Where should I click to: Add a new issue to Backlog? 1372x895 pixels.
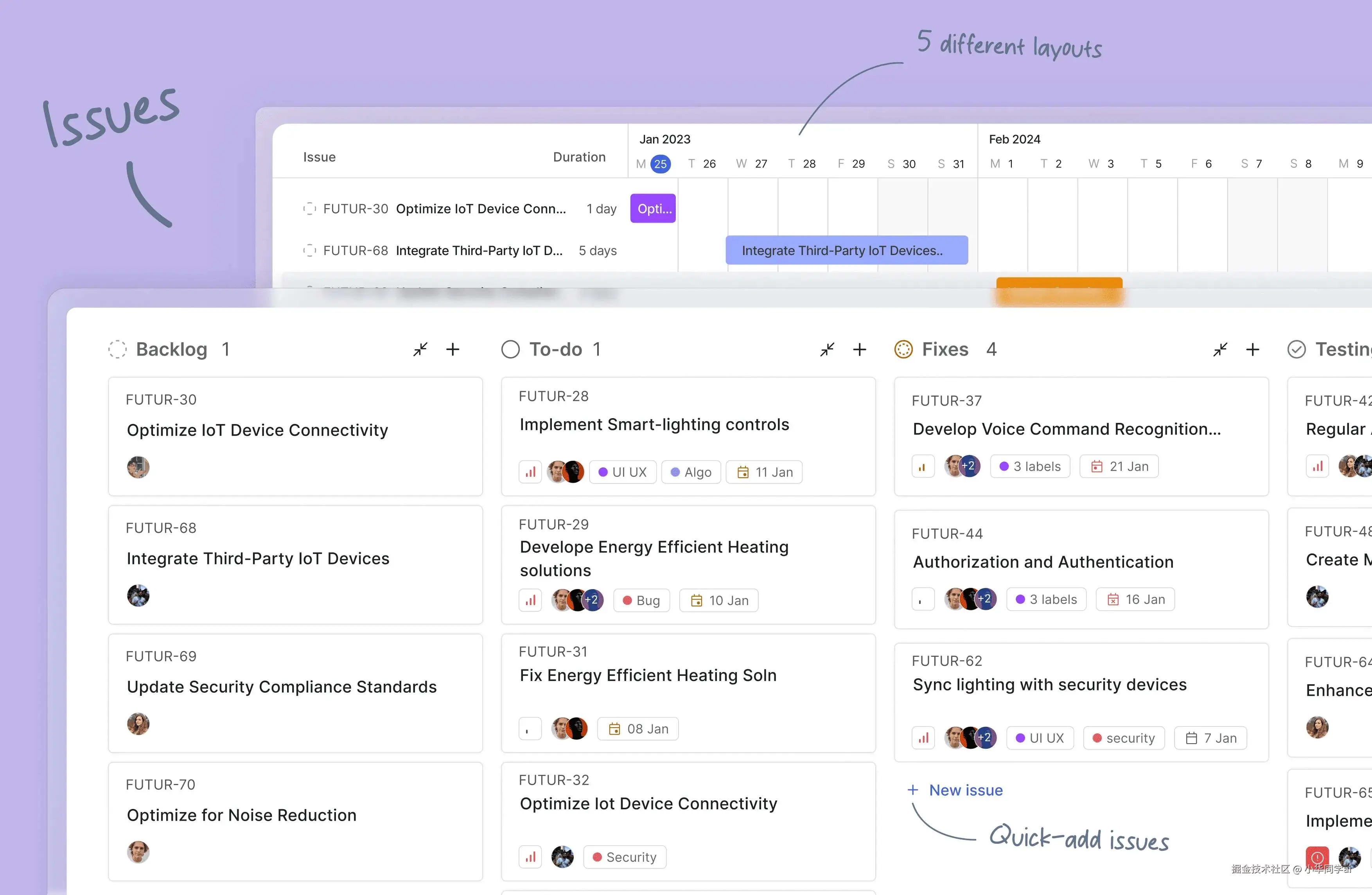tap(453, 349)
